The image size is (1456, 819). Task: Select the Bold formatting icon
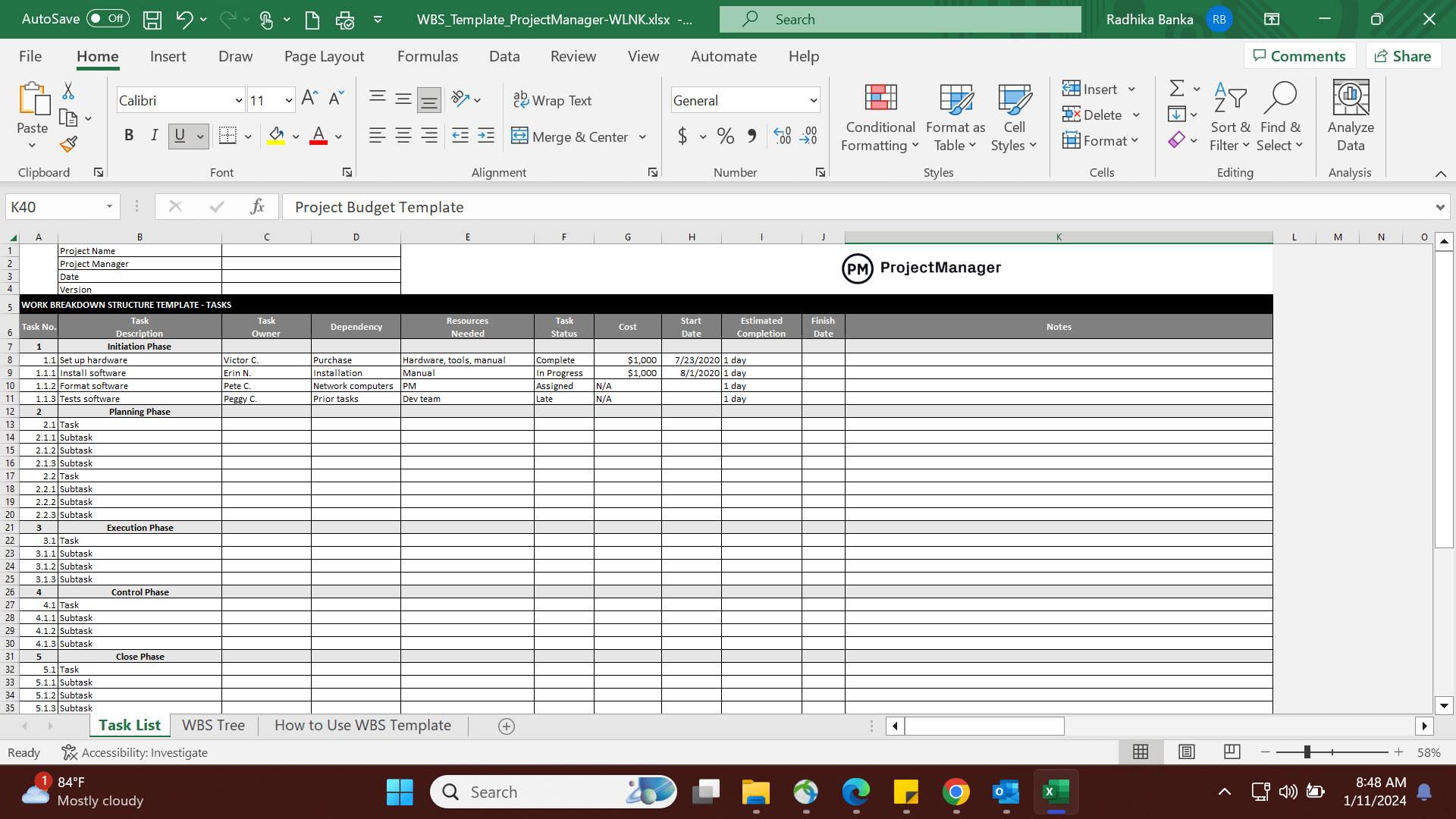[128, 136]
